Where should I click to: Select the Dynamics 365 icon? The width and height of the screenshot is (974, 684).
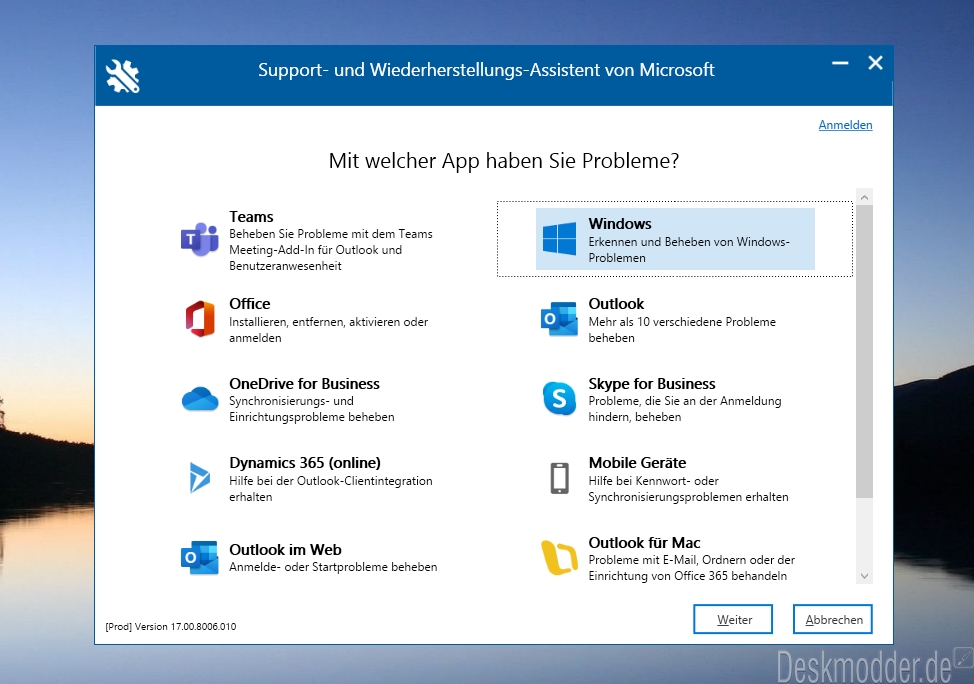tap(199, 478)
